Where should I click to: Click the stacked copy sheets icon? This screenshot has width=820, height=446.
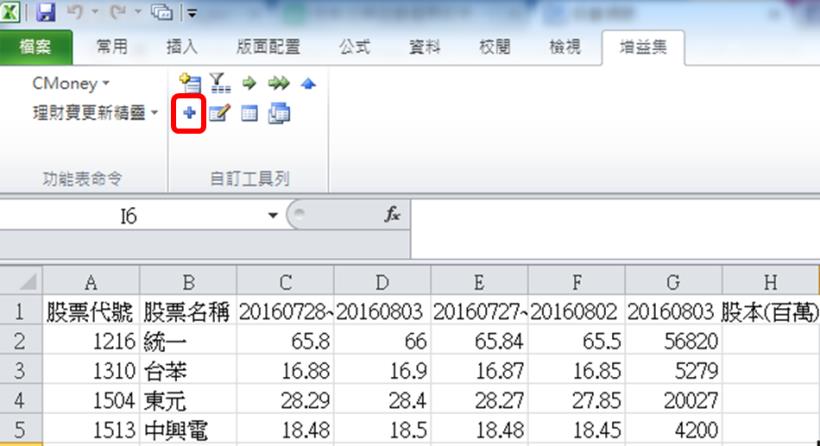pyautogui.click(x=279, y=113)
